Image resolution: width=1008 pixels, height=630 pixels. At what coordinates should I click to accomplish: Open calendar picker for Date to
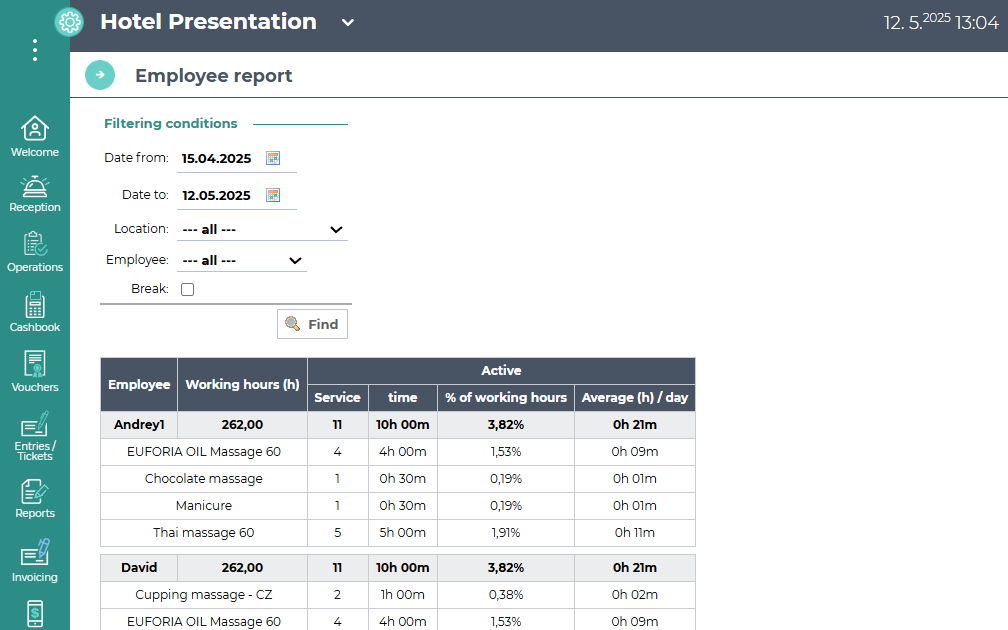(273, 195)
